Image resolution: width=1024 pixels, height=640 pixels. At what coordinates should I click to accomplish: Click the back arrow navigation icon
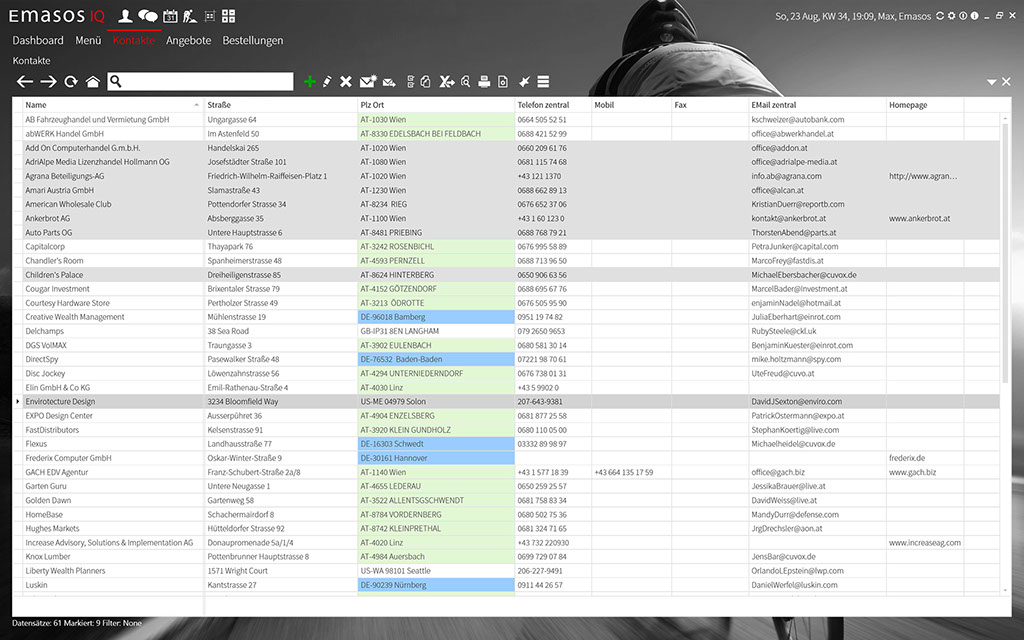[x=25, y=81]
